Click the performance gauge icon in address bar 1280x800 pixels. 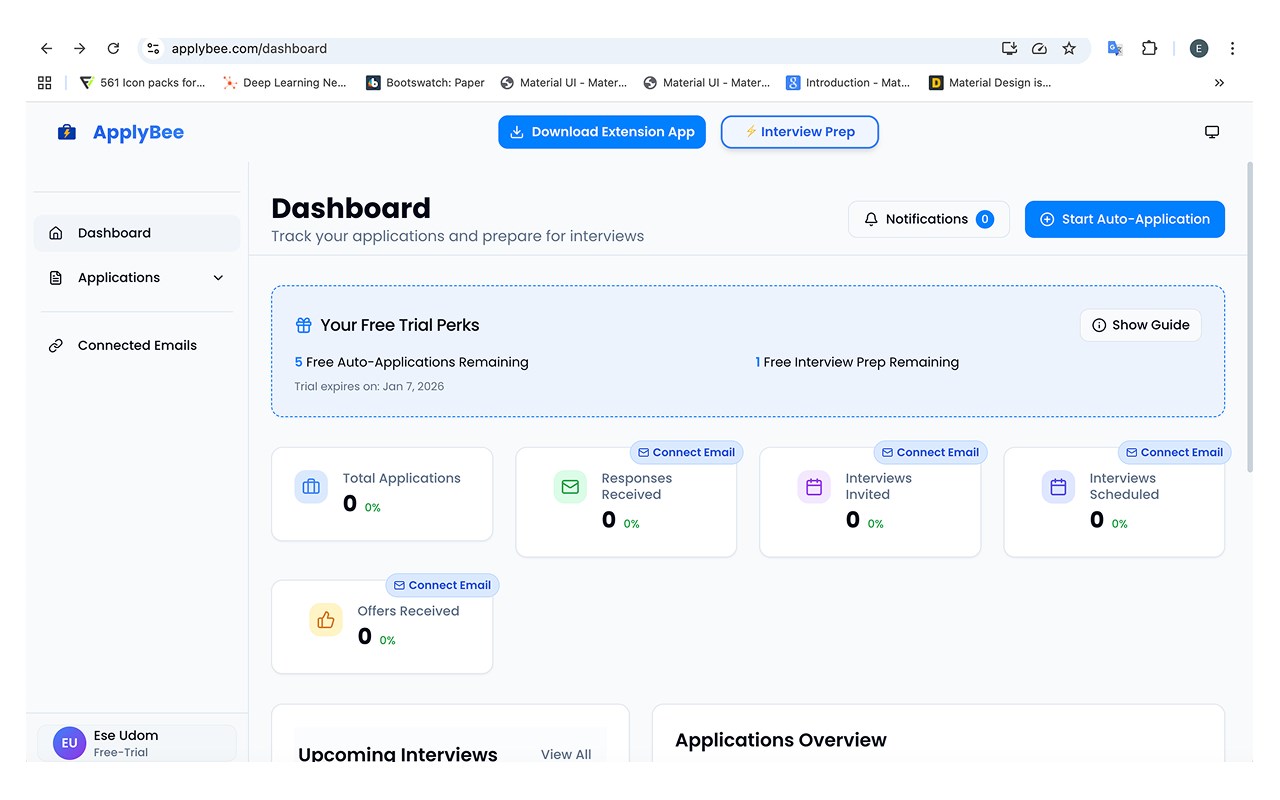pos(1039,48)
